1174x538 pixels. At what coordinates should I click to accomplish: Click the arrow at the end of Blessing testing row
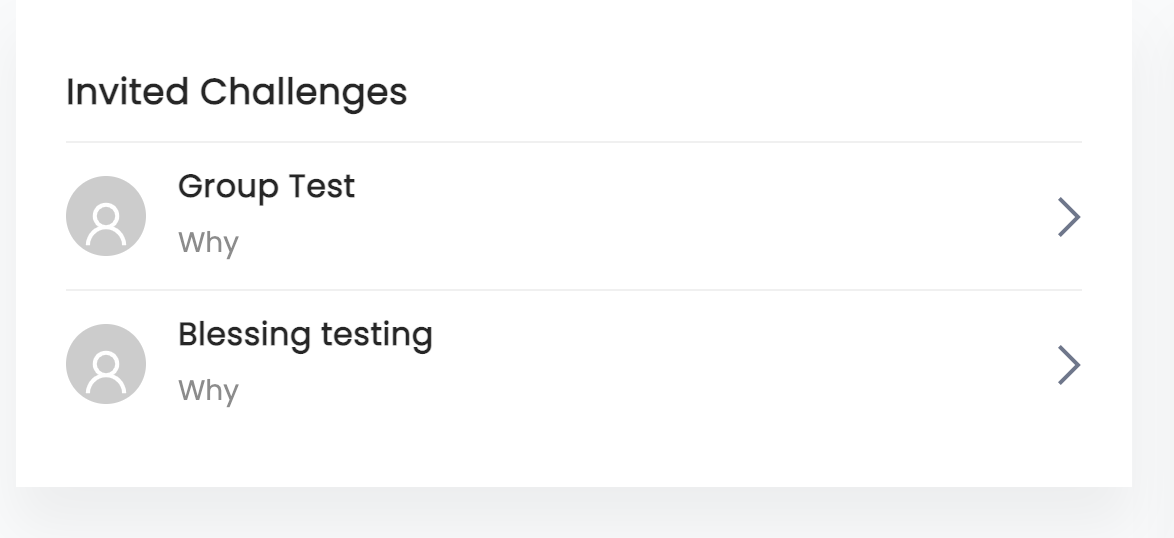coord(1069,365)
